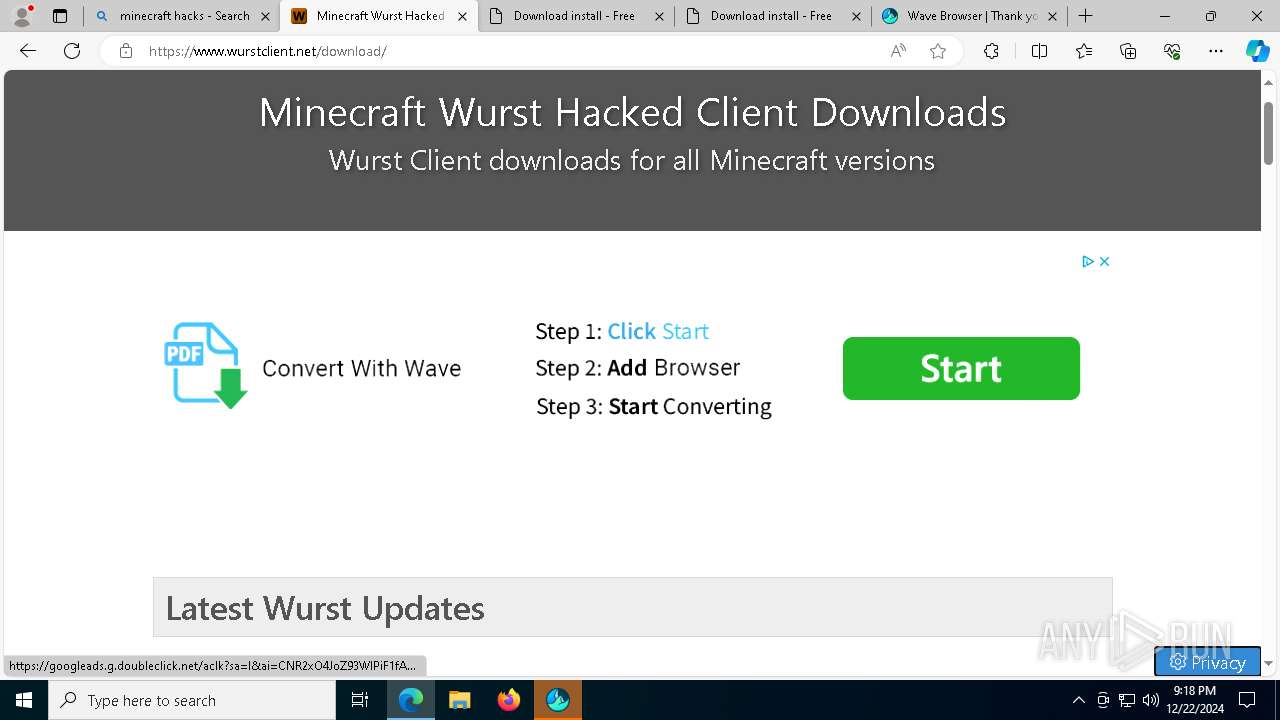Open the Favorites list icon

[1084, 51]
